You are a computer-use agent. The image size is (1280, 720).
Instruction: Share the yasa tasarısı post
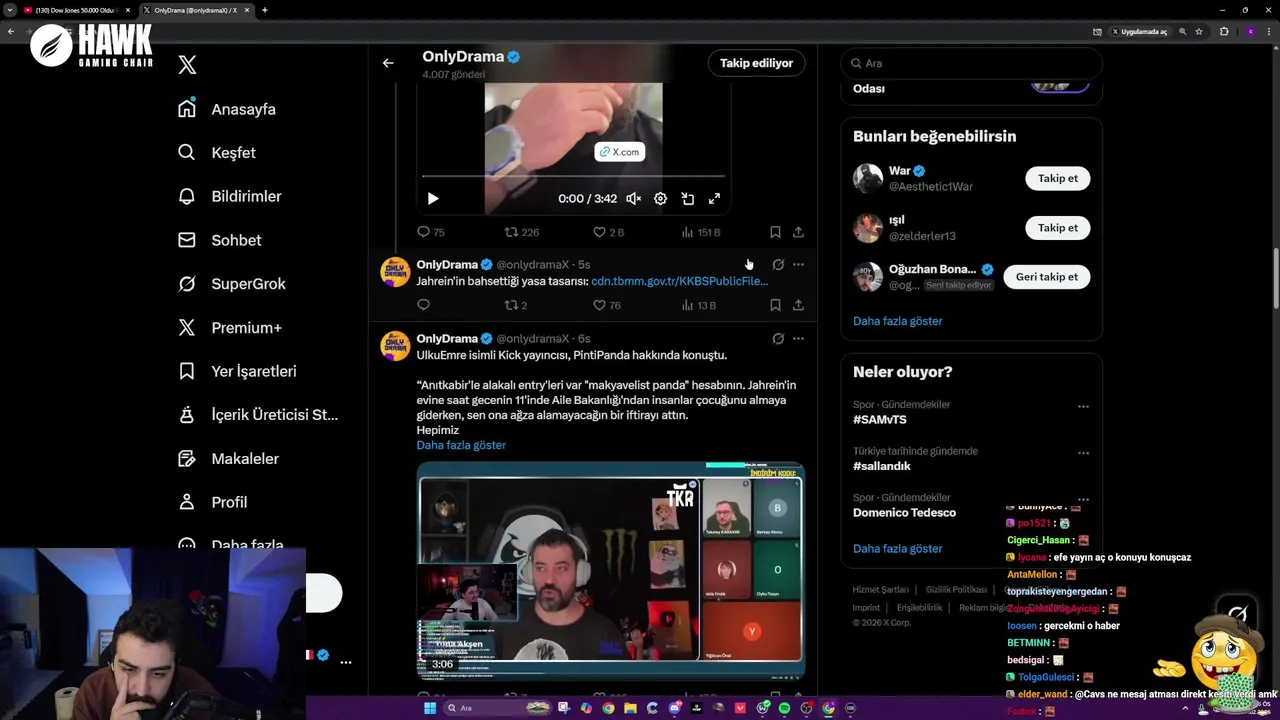(x=798, y=305)
